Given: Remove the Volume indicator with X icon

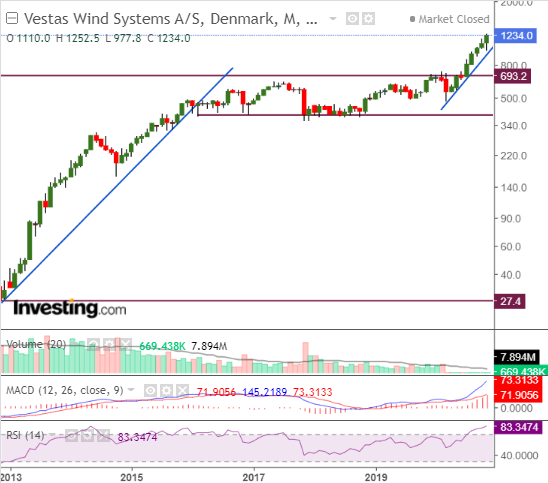Looking at the screenshot, I should pos(125,344).
